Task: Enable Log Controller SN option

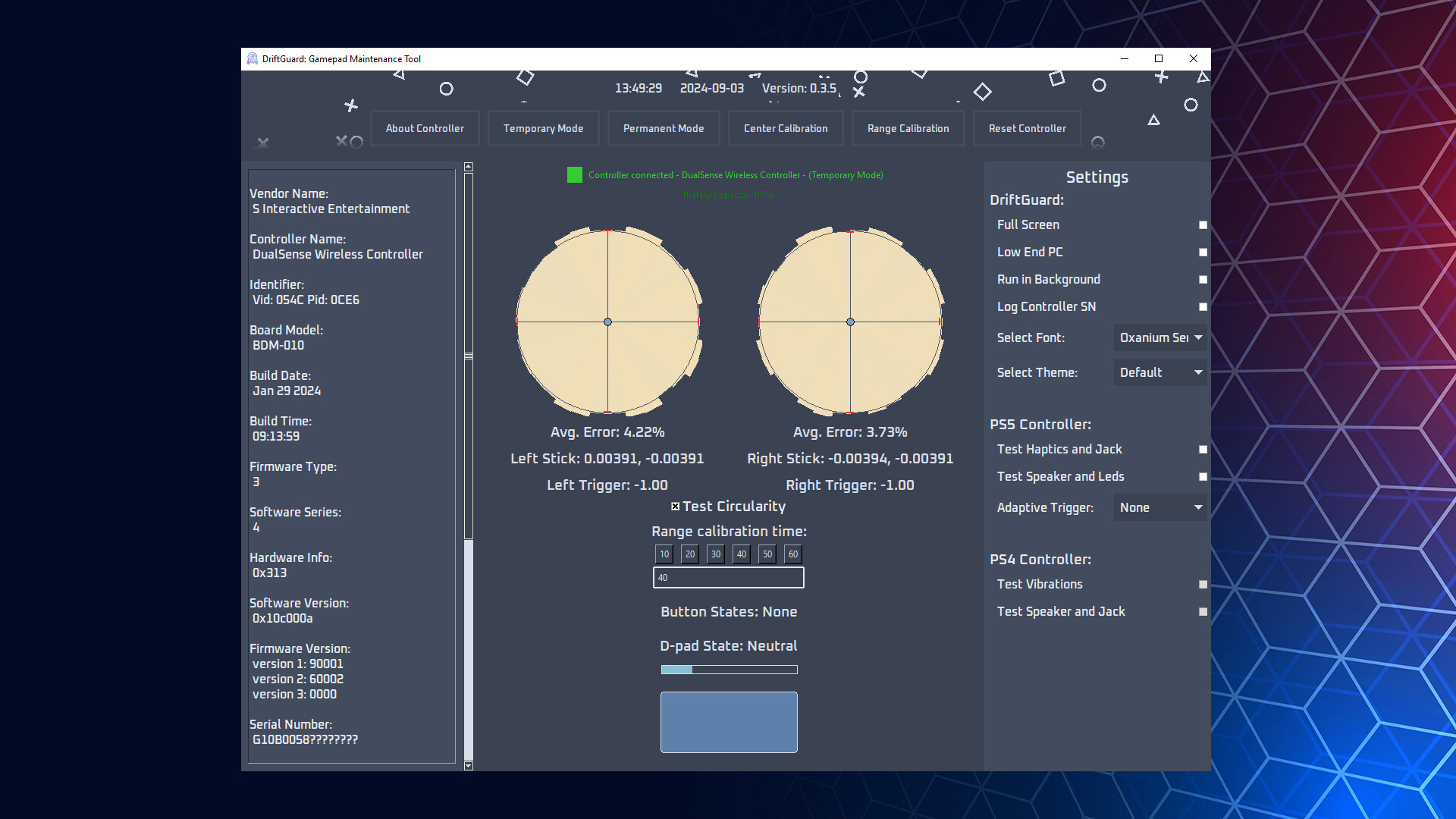Action: [x=1202, y=306]
